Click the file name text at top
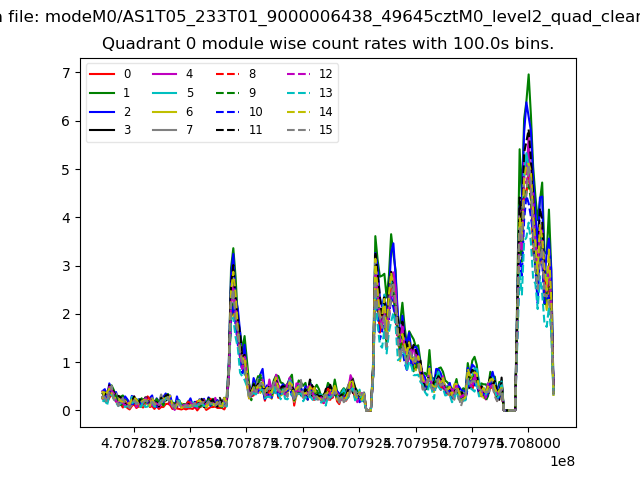The image size is (640, 480). click(x=320, y=17)
